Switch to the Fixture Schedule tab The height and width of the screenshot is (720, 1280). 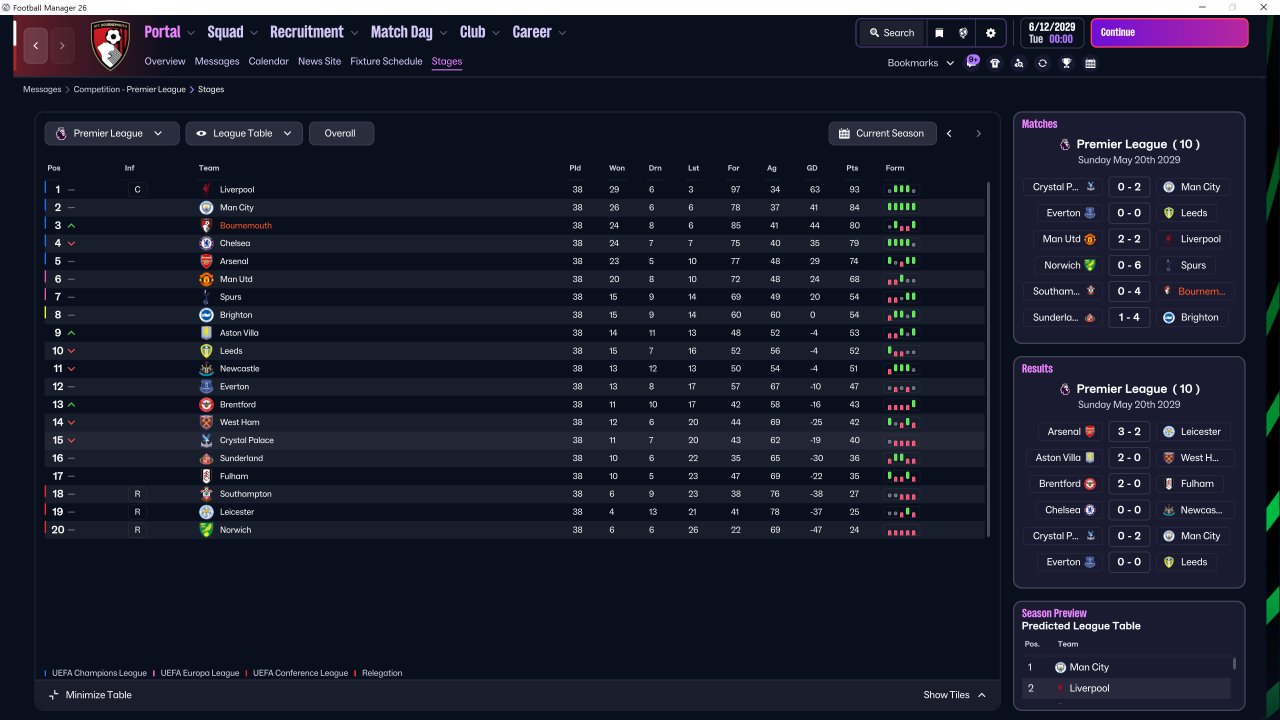[386, 61]
